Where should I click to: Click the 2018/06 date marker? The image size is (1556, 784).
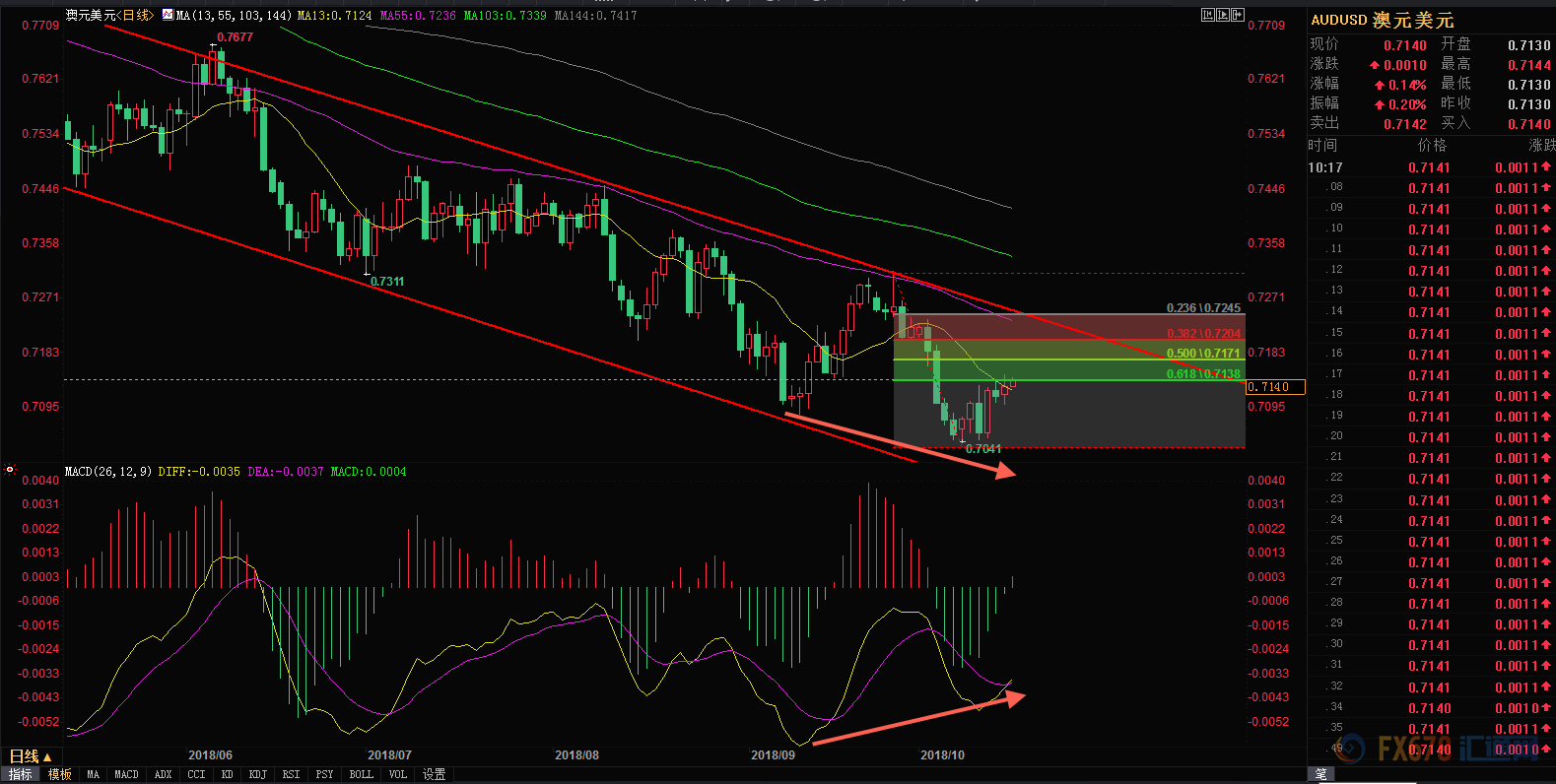[210, 755]
